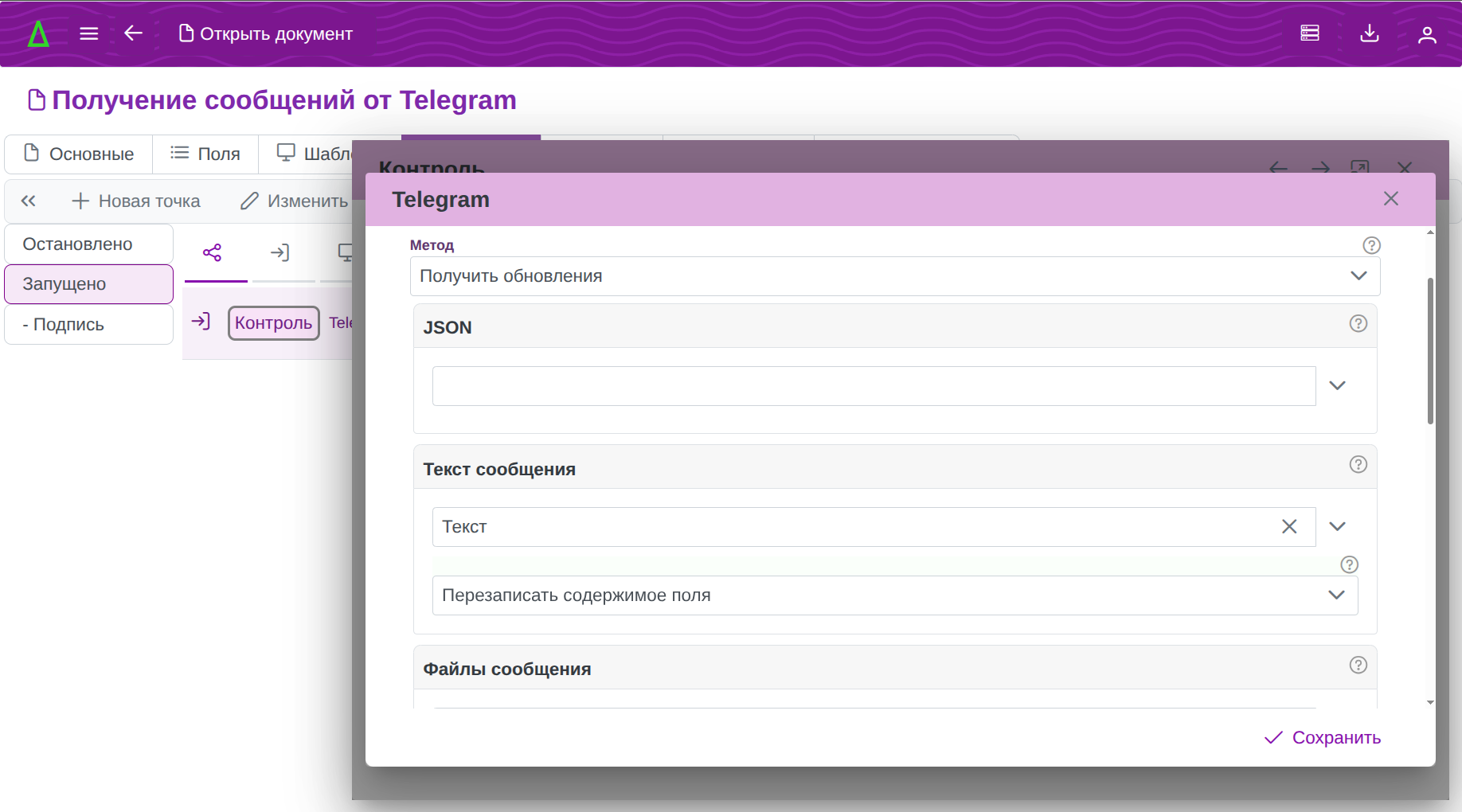Show help for Текст сообщения section
Viewport: 1462px width, 812px height.
1358,465
